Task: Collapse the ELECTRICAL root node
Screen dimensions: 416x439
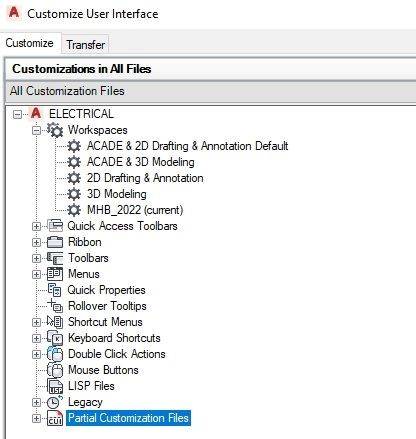Action: (17, 114)
